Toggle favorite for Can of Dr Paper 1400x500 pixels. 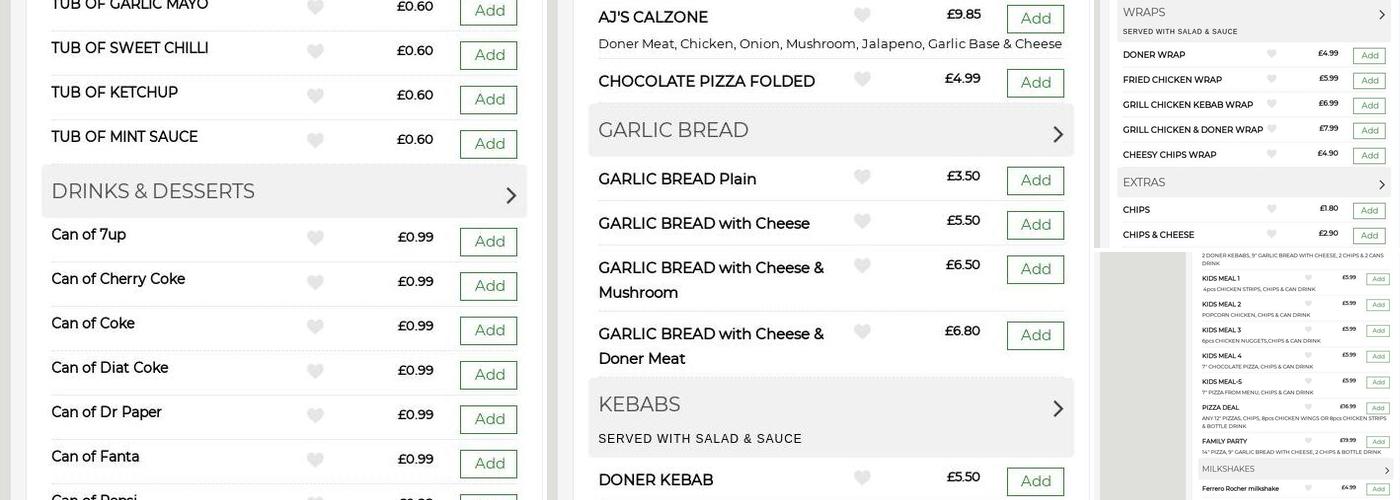pyautogui.click(x=315, y=415)
